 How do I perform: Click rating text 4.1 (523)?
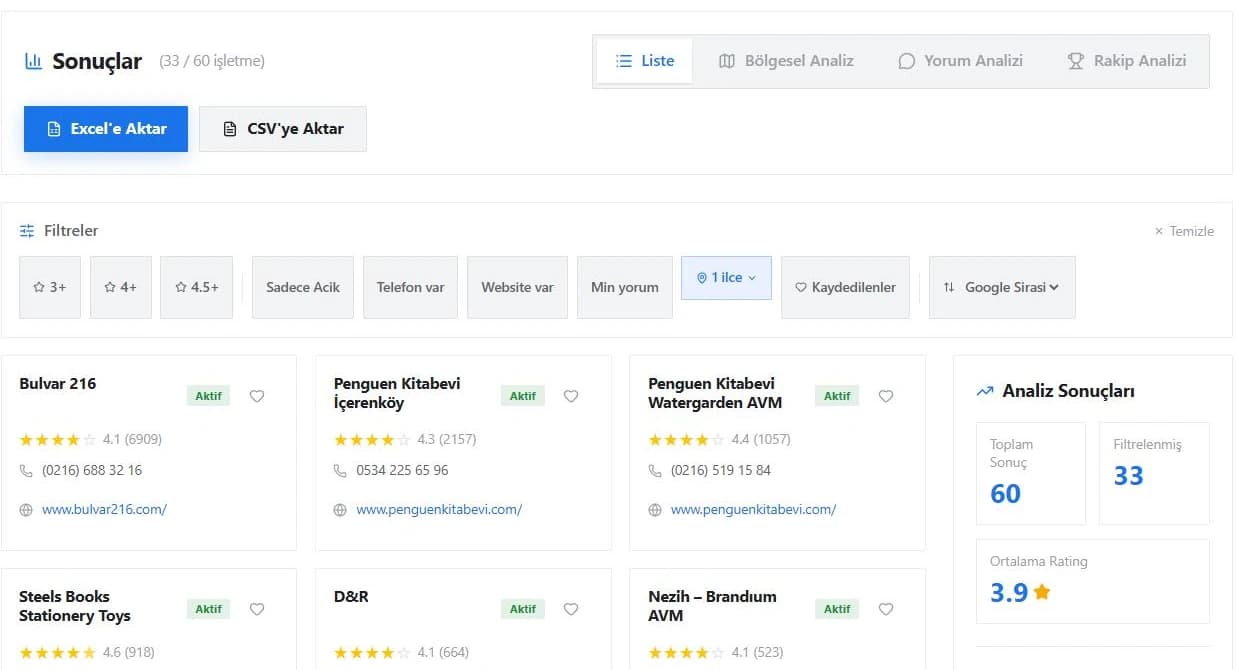click(758, 652)
